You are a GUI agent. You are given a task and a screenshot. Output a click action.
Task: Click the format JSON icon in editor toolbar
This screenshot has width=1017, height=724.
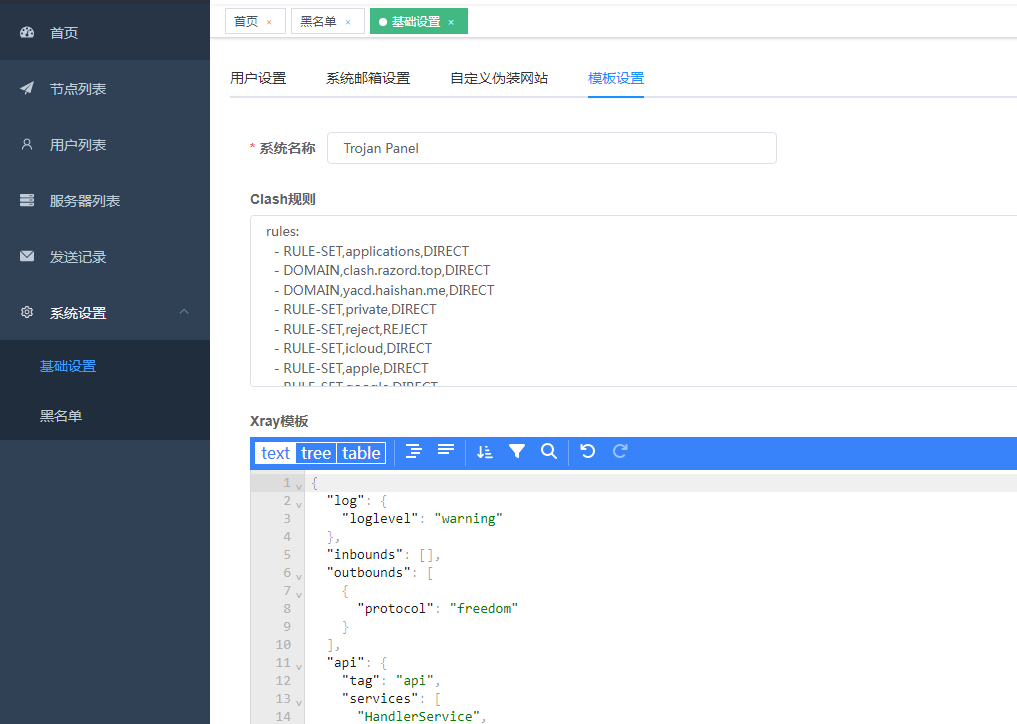click(414, 452)
